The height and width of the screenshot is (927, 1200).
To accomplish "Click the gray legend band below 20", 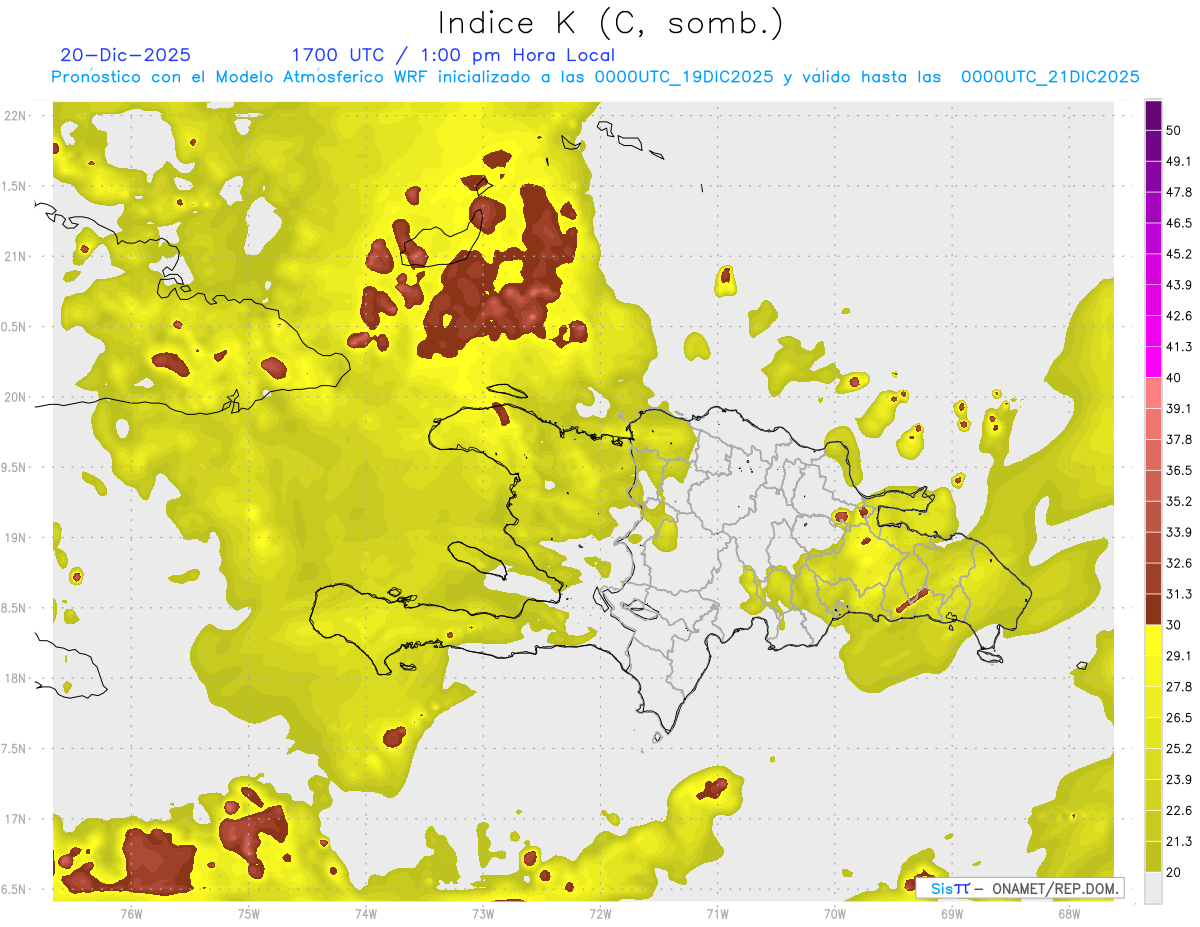I will [1154, 887].
